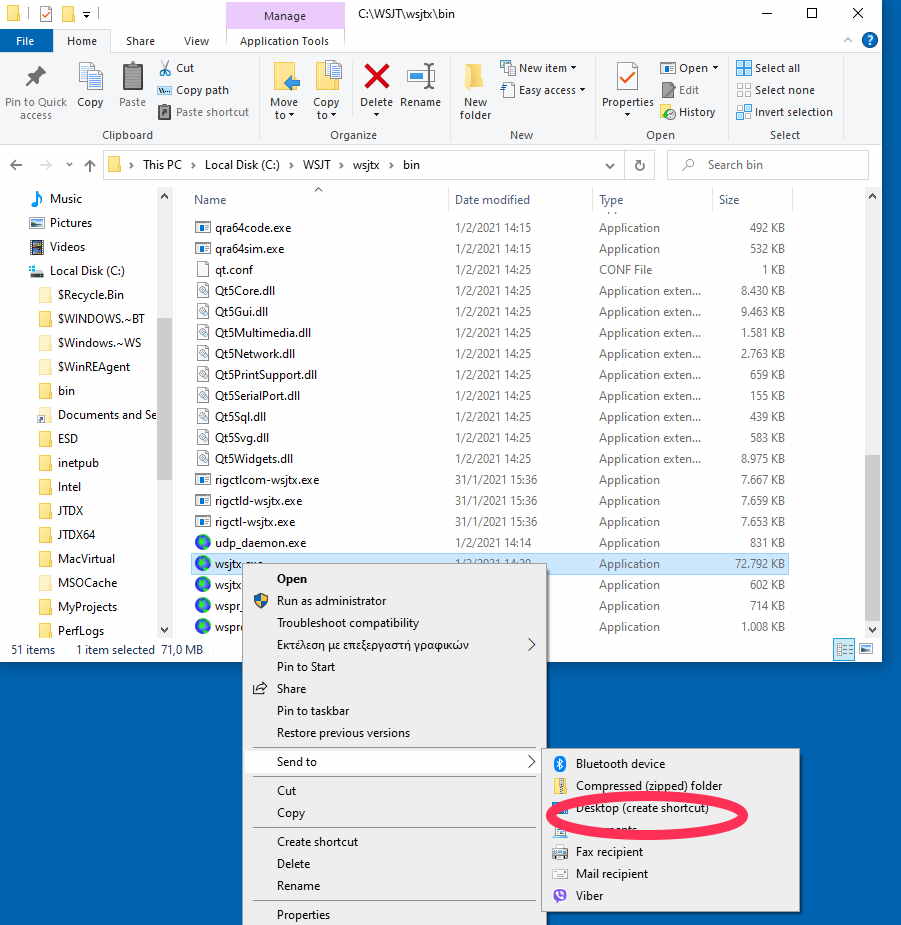901x925 pixels.
Task: Select Local Disk (C:) in navigation pane
Action: click(x=87, y=271)
